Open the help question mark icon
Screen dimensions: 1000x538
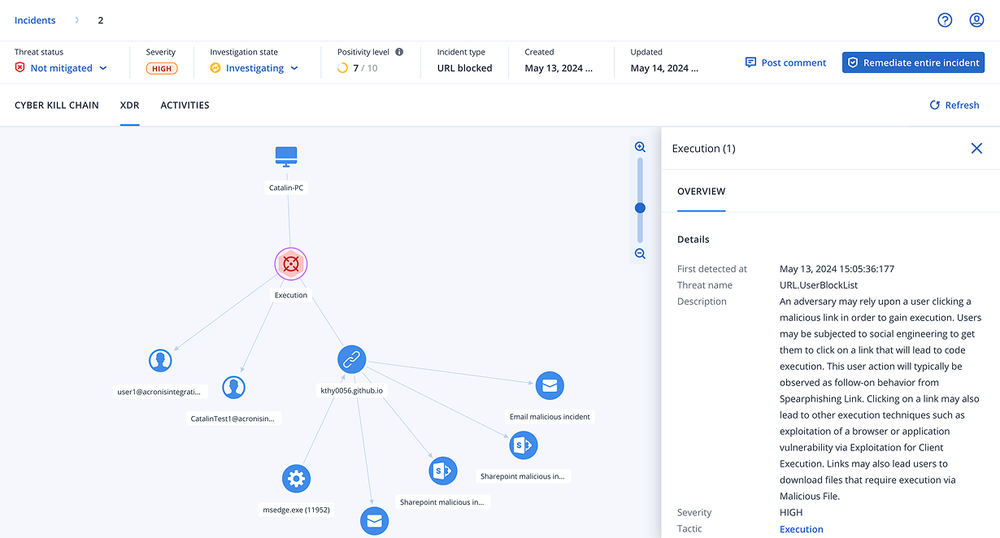pos(944,20)
